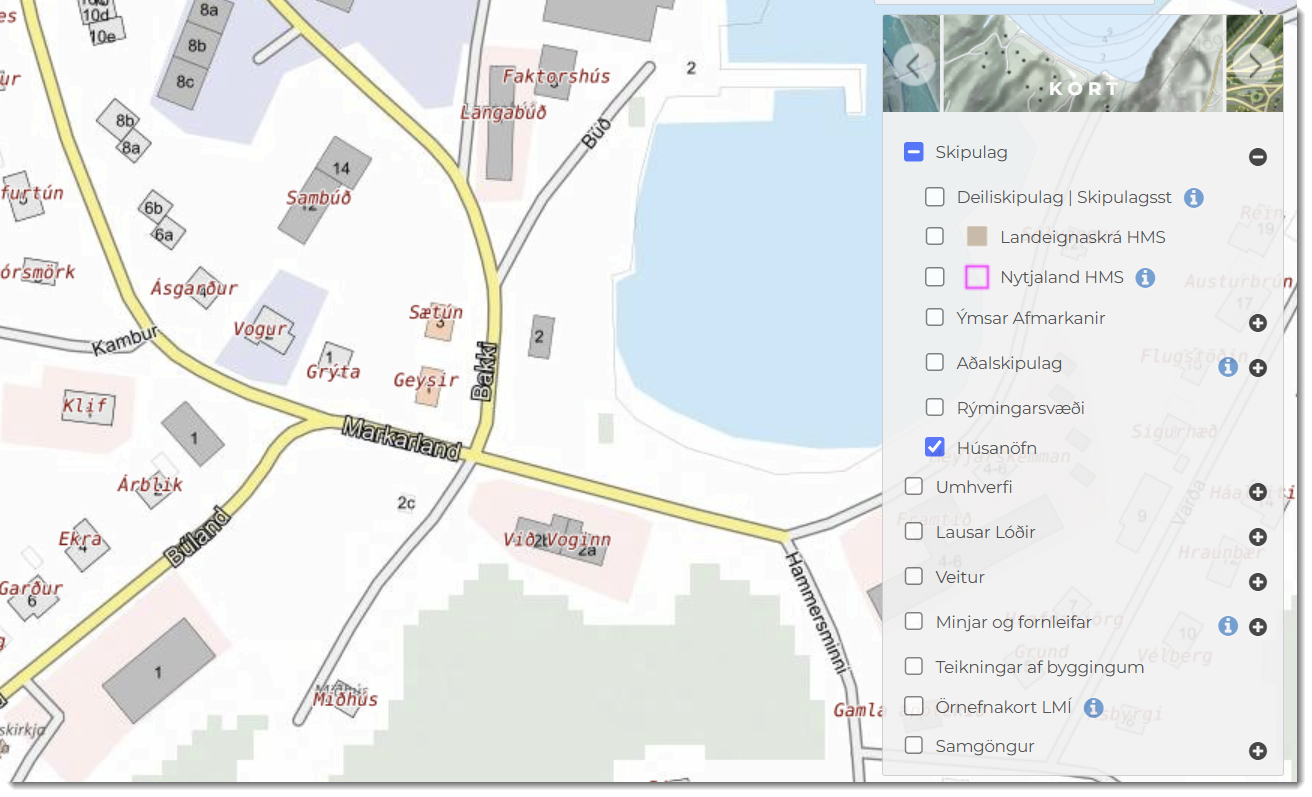Expand the Samgöngur layer group
The image size is (1312, 797).
point(1258,751)
